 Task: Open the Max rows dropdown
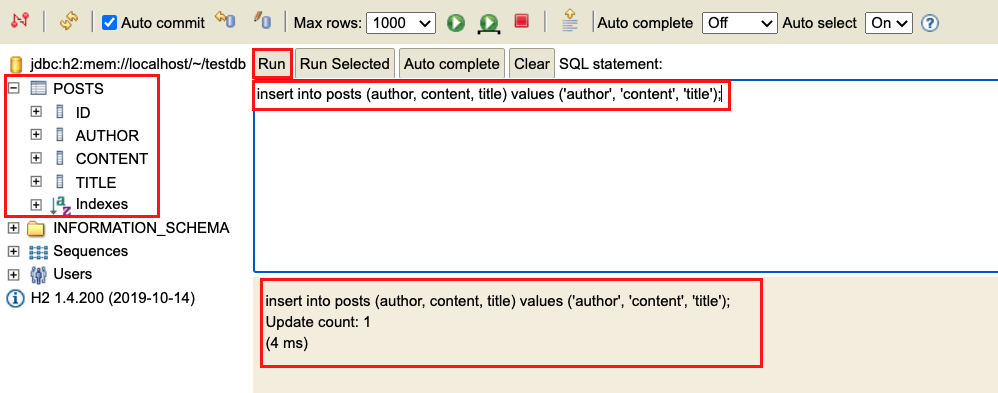[401, 24]
